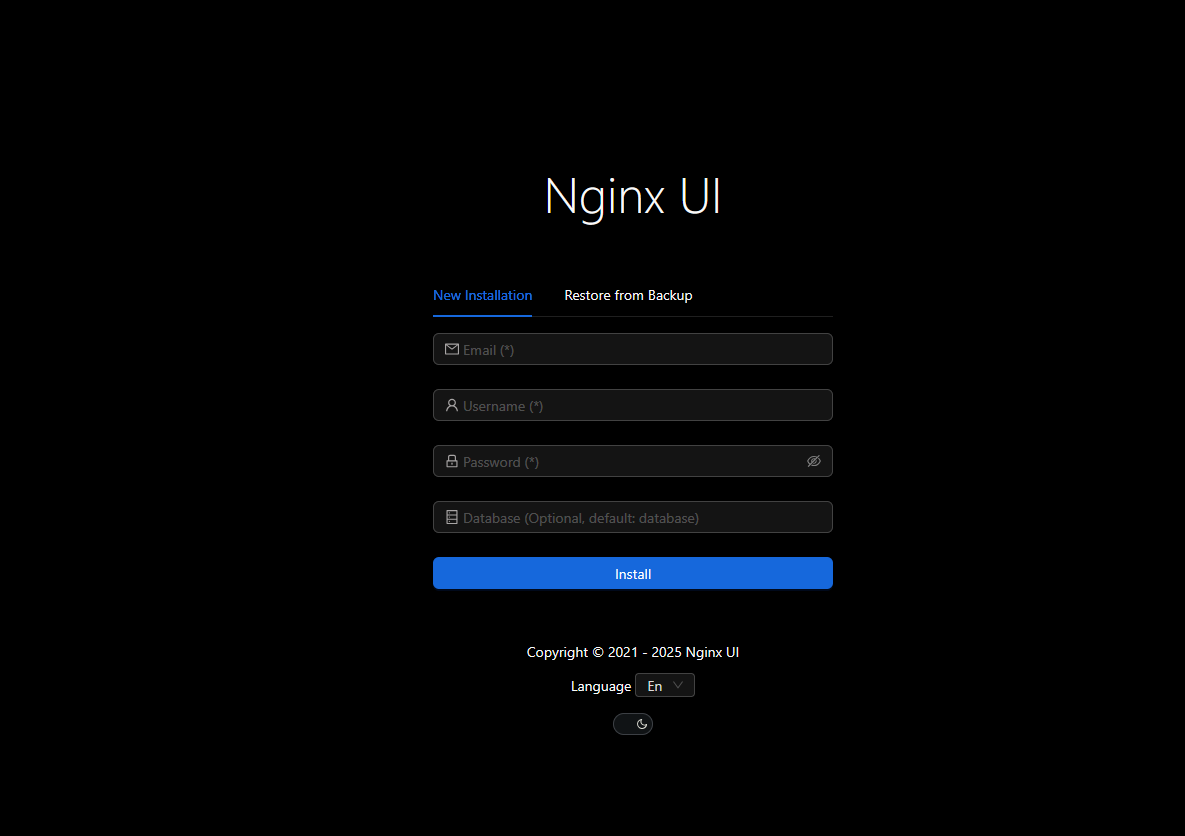Click the user icon in Username field
1185x836 pixels.
tap(452, 405)
